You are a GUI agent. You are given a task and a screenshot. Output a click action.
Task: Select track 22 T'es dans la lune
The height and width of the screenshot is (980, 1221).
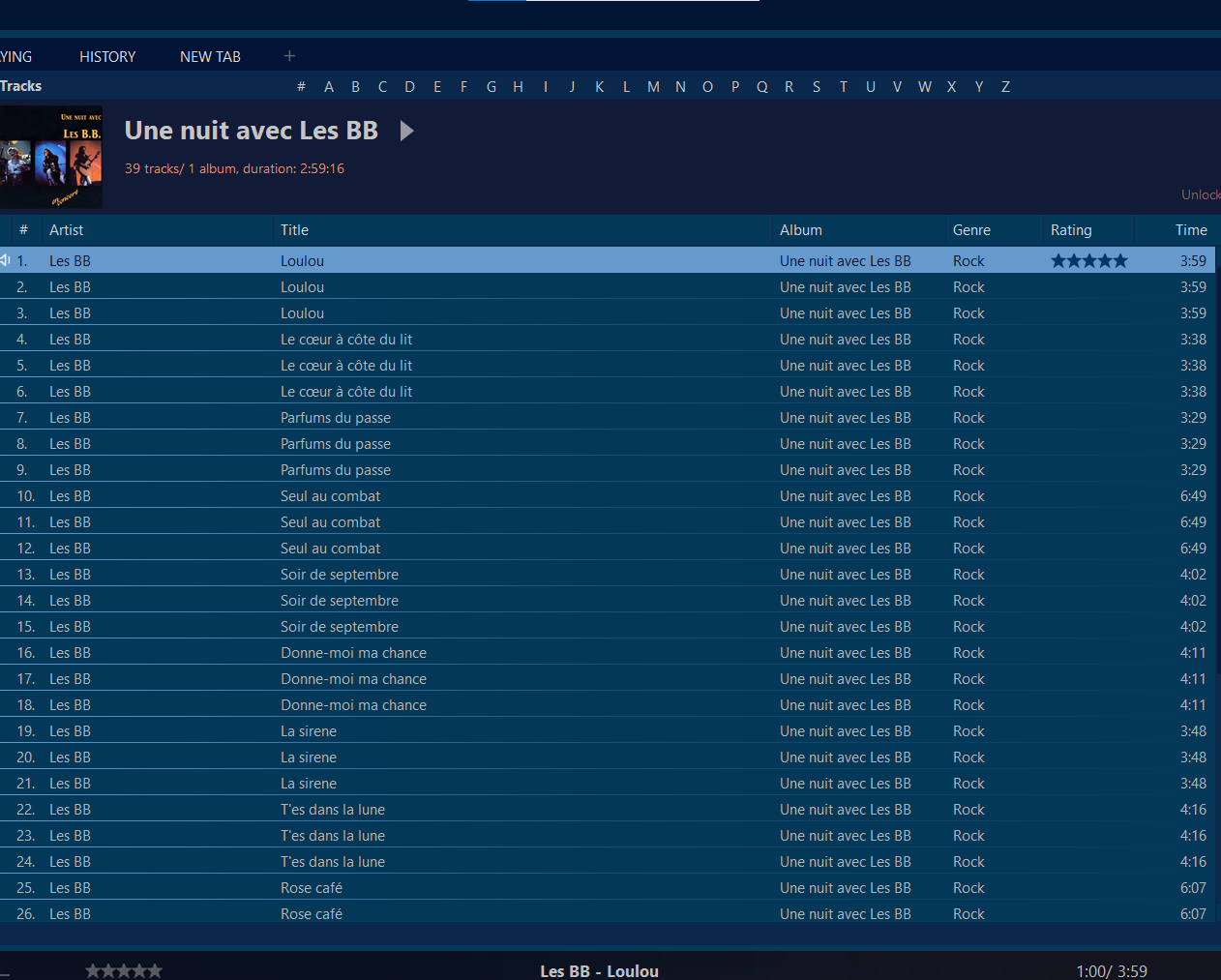click(x=608, y=810)
